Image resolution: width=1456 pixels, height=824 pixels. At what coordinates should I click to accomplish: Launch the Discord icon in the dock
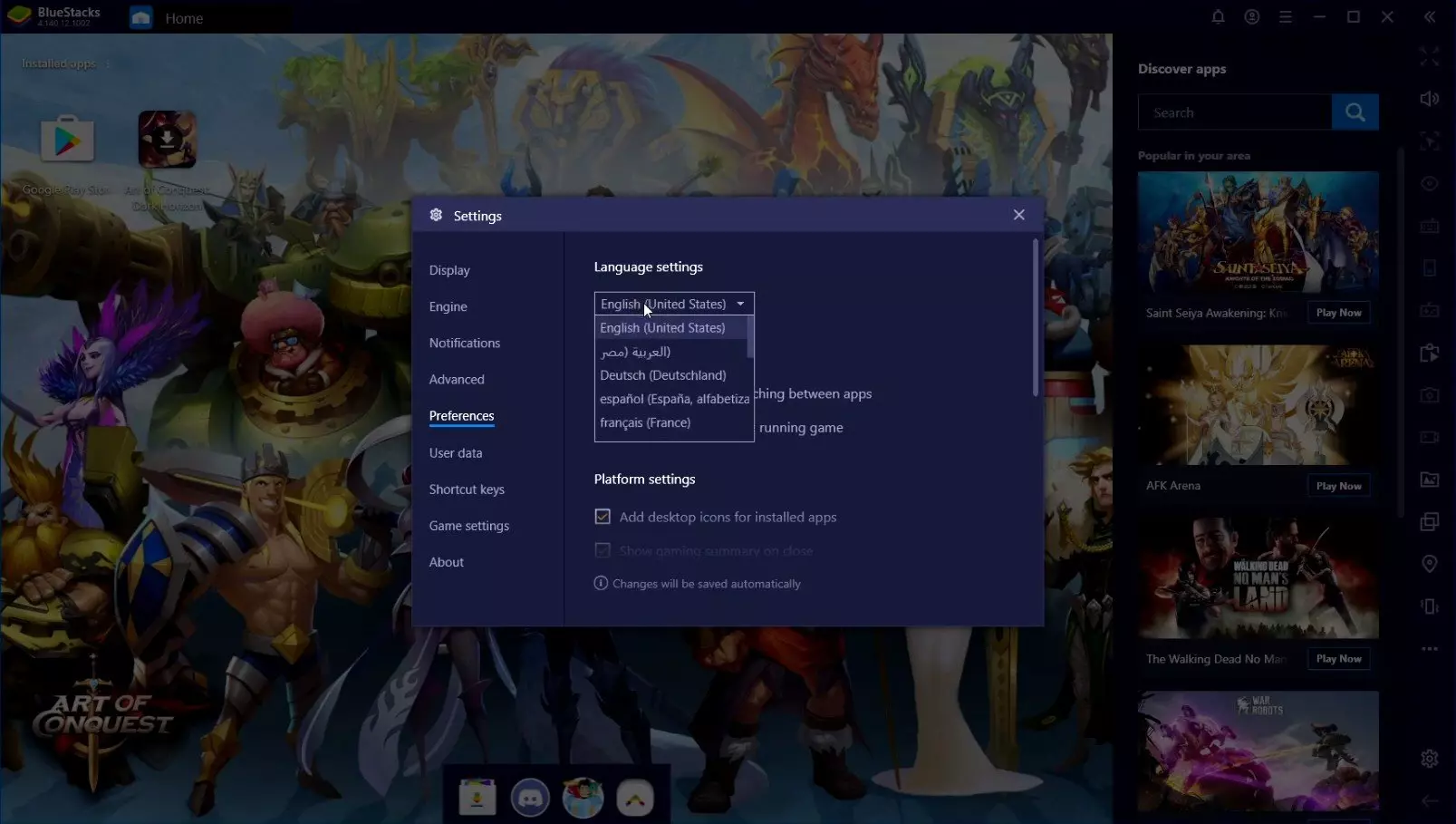tap(530, 798)
